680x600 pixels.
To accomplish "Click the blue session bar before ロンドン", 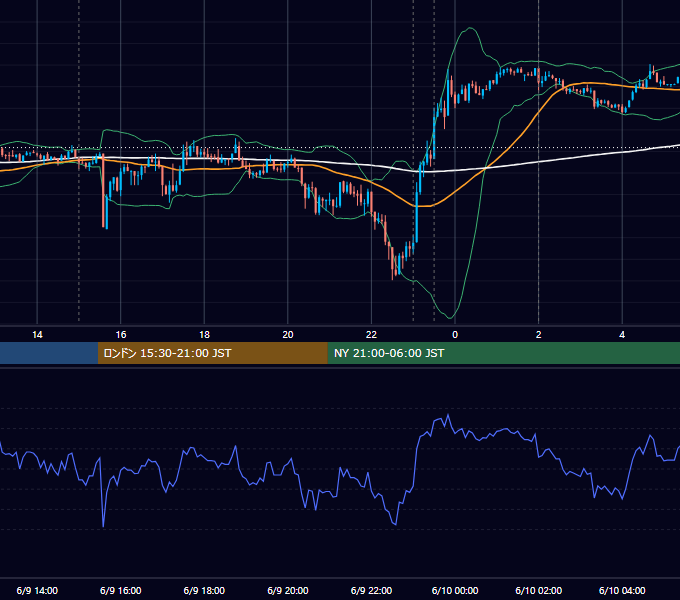I will [49, 353].
